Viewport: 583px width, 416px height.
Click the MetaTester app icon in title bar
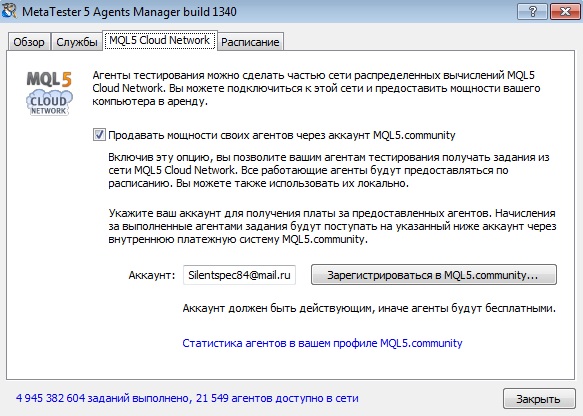click(x=9, y=11)
